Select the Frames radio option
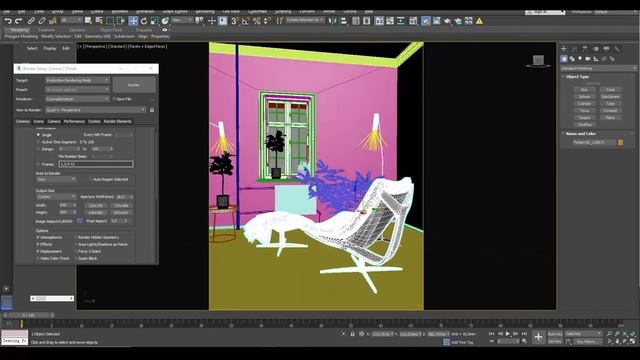Viewport: 640px width, 360px height. coord(38,164)
